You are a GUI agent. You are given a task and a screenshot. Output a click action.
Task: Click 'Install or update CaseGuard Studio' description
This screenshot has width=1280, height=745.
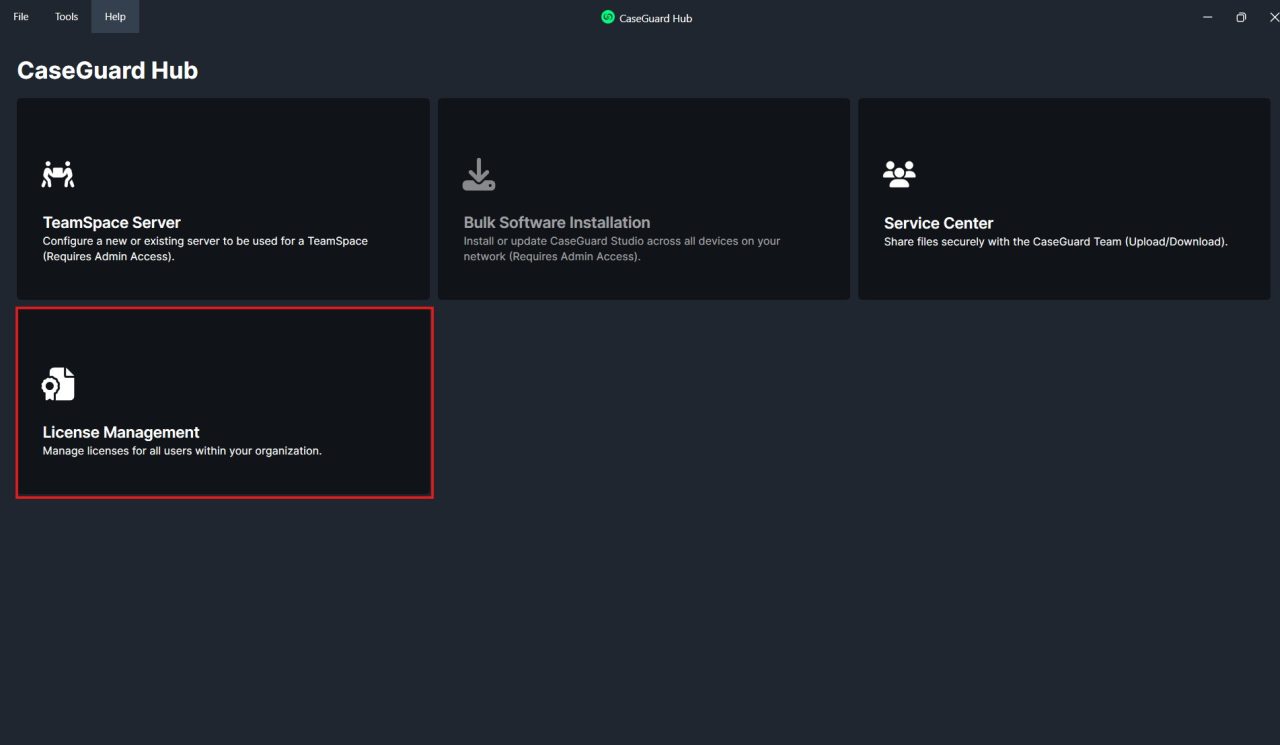(622, 249)
